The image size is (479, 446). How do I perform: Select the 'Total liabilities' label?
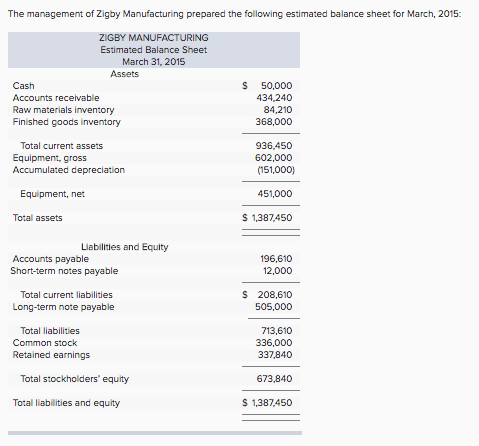[x=50, y=331]
